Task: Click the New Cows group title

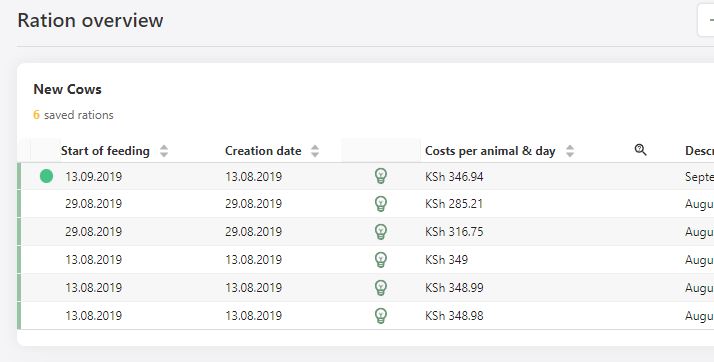Action: click(x=67, y=89)
